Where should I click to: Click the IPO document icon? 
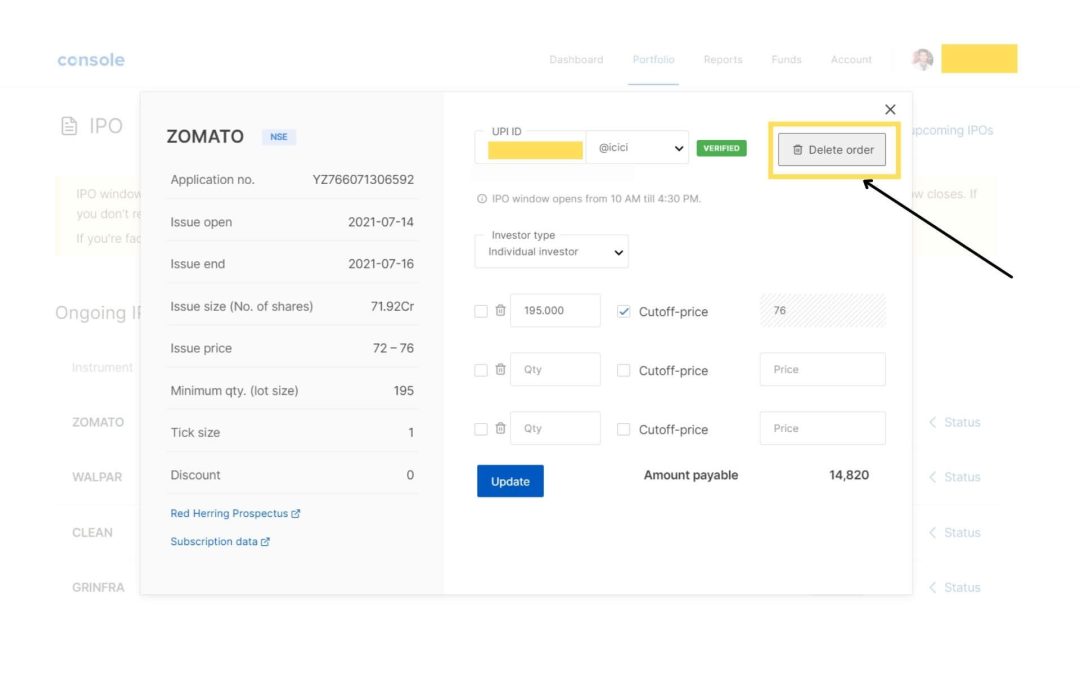pos(69,126)
